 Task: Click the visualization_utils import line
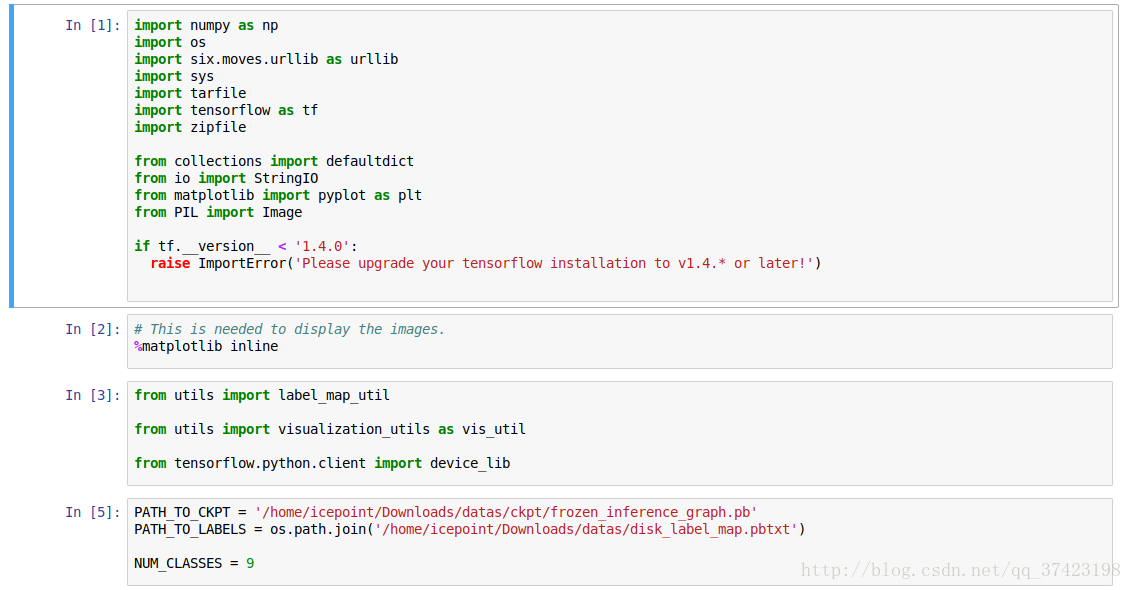point(330,429)
